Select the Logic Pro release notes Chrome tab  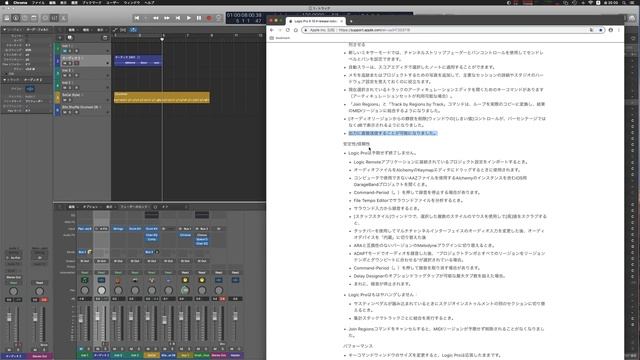(315, 21)
